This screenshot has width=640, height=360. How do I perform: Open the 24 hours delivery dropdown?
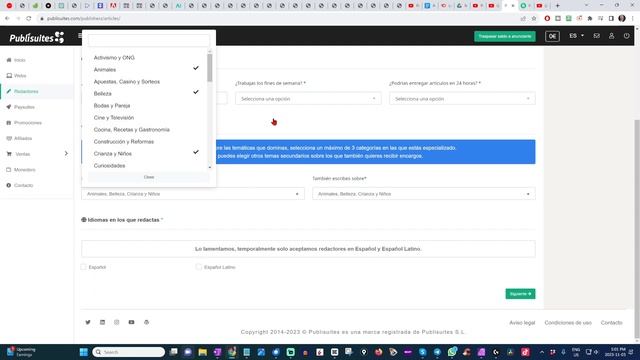click(x=462, y=99)
